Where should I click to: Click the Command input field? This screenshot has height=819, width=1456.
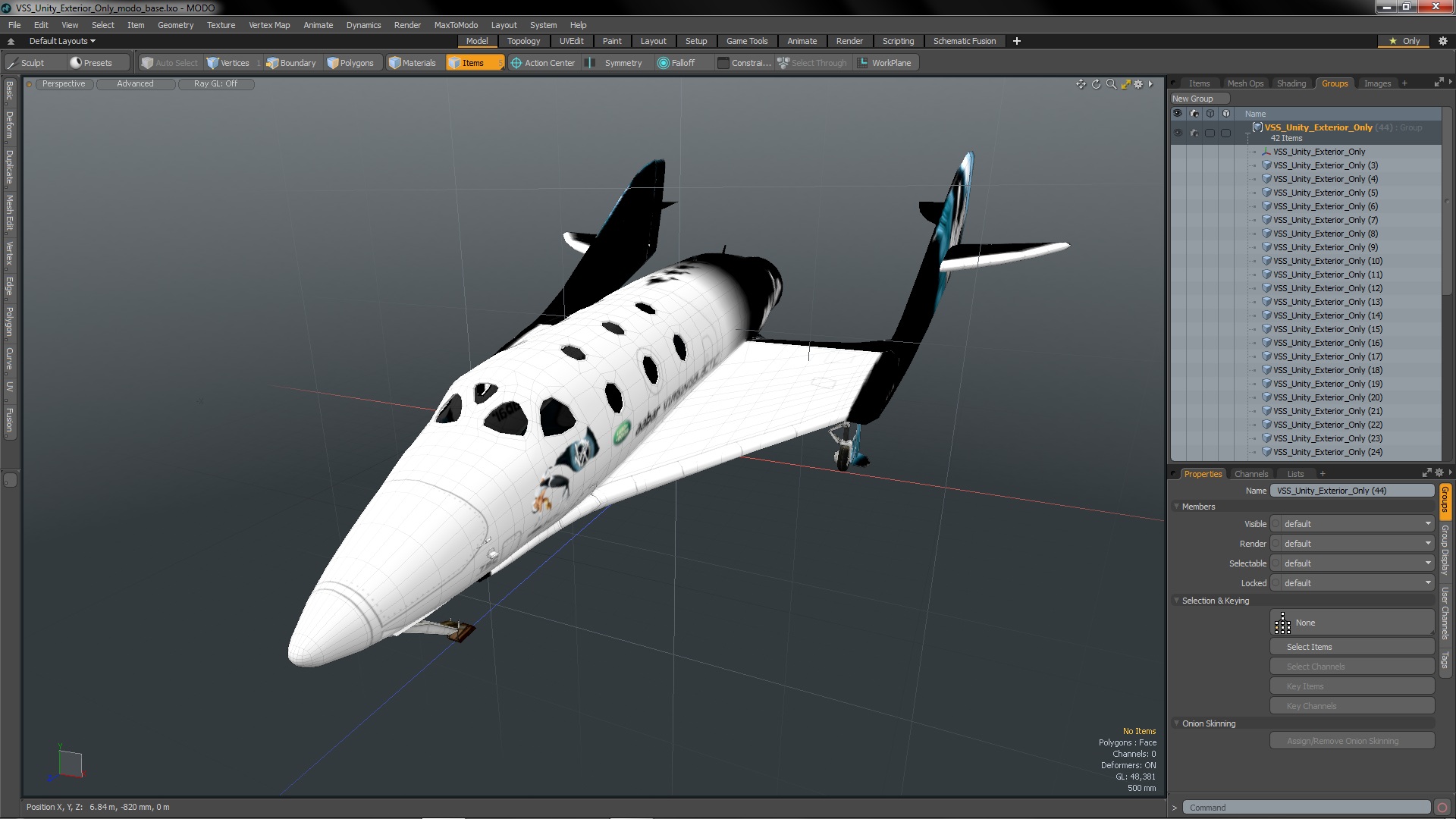tap(1308, 808)
